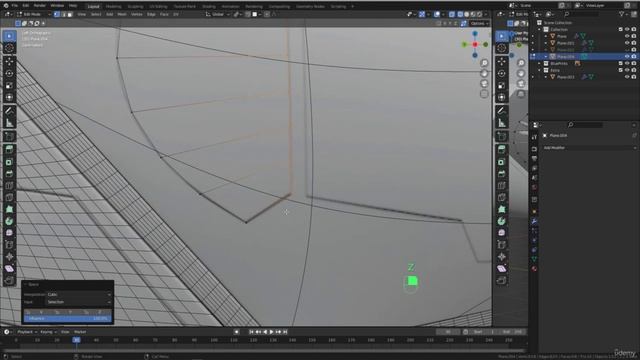Click the pan hand gizmo in main viewport
Viewport: 640px width, 360px height.
pyautogui.click(x=484, y=73)
